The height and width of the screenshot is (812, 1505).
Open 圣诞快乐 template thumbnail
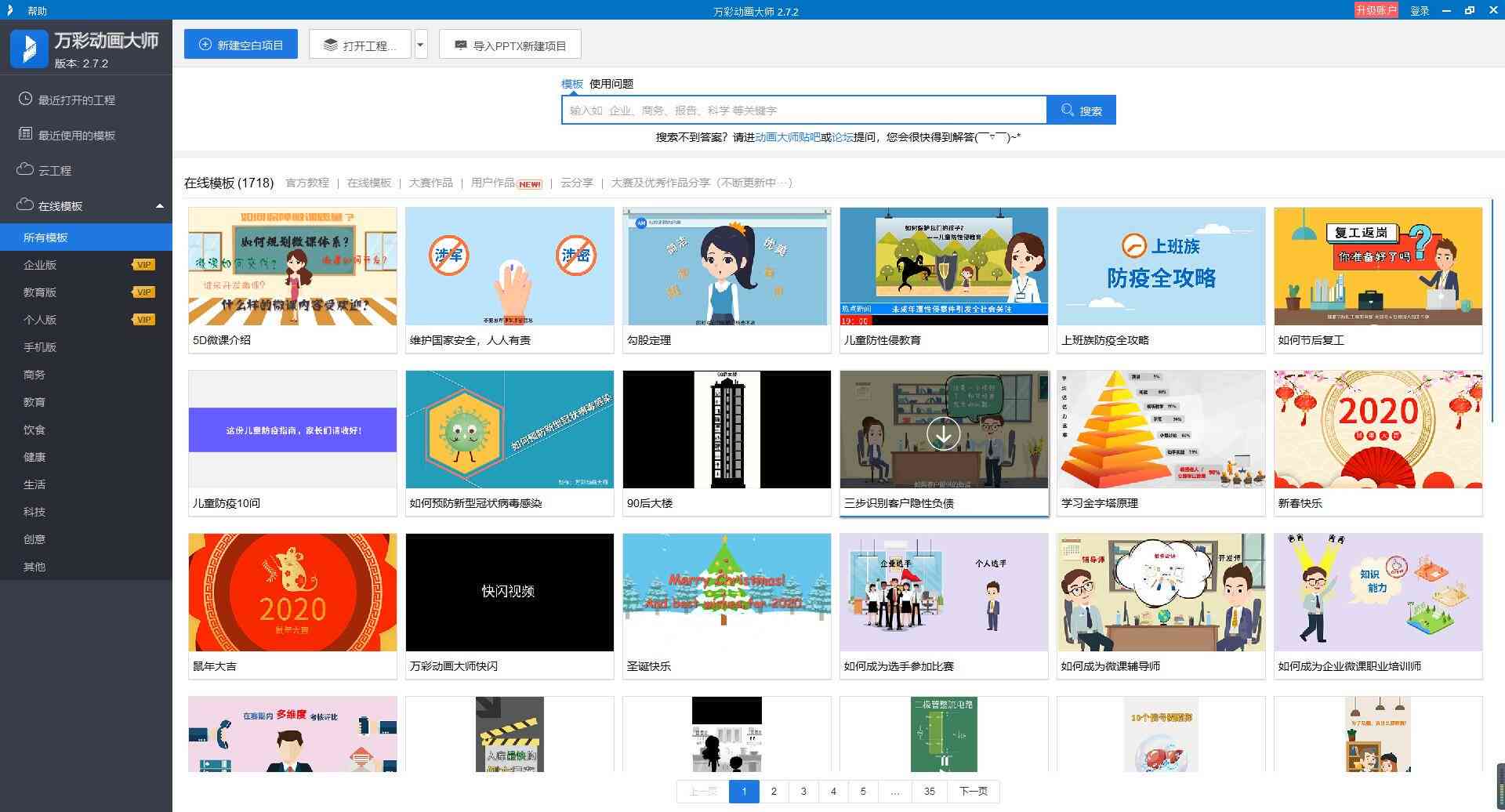[727, 593]
